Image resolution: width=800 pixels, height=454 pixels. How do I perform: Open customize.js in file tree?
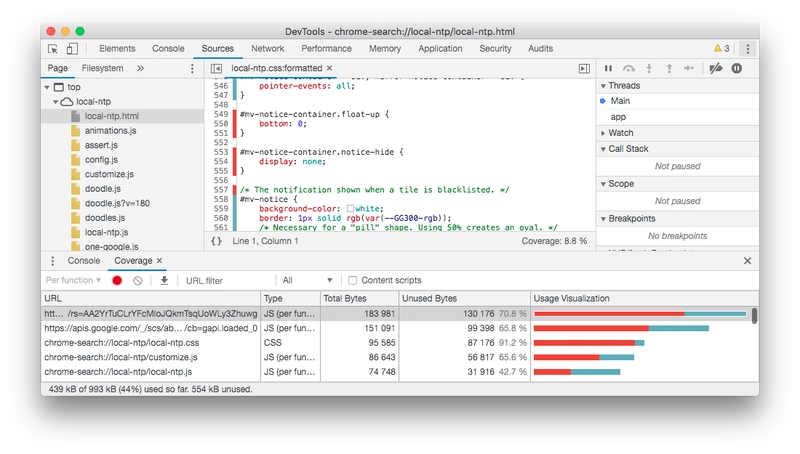[109, 174]
